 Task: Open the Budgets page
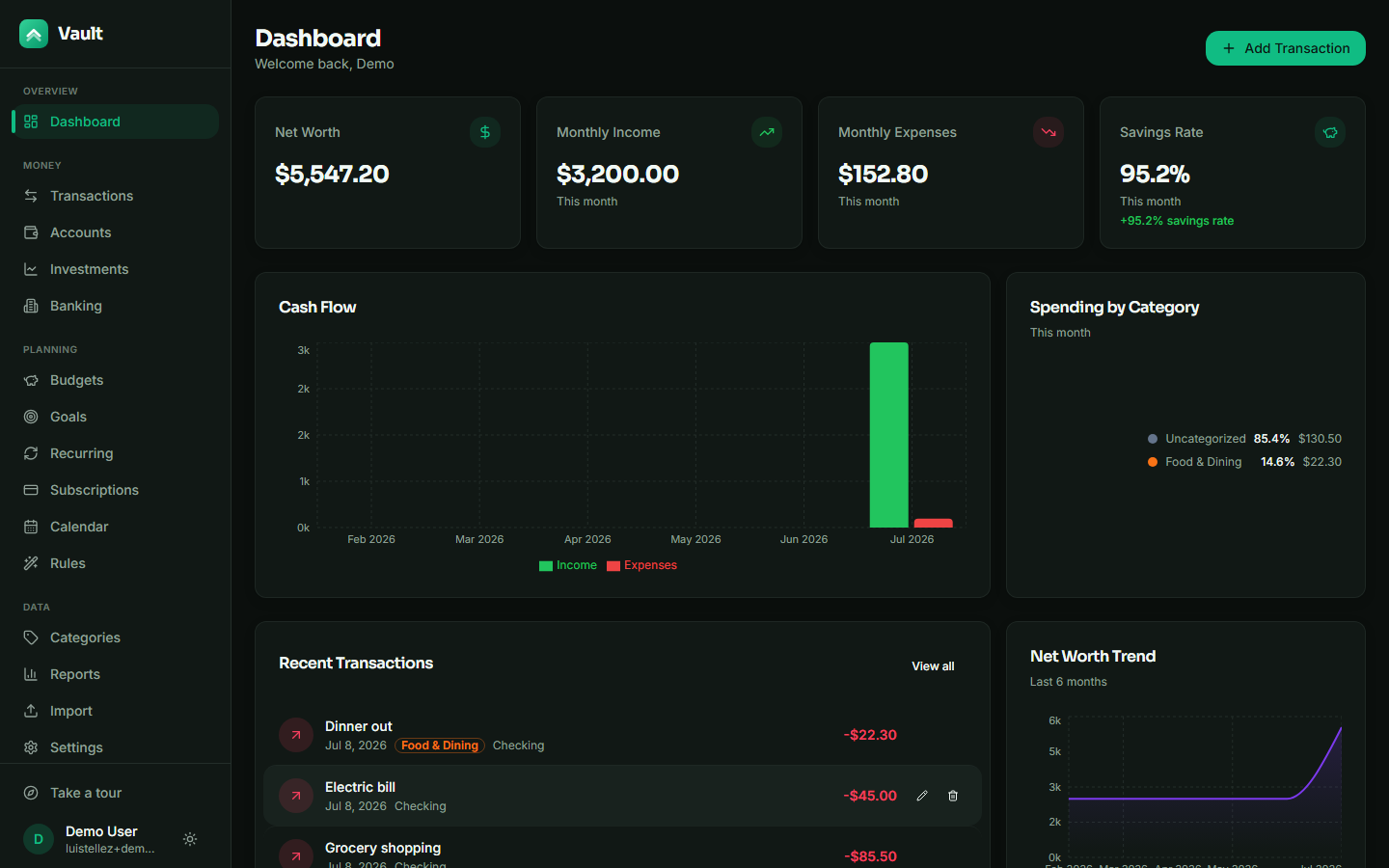[116, 380]
